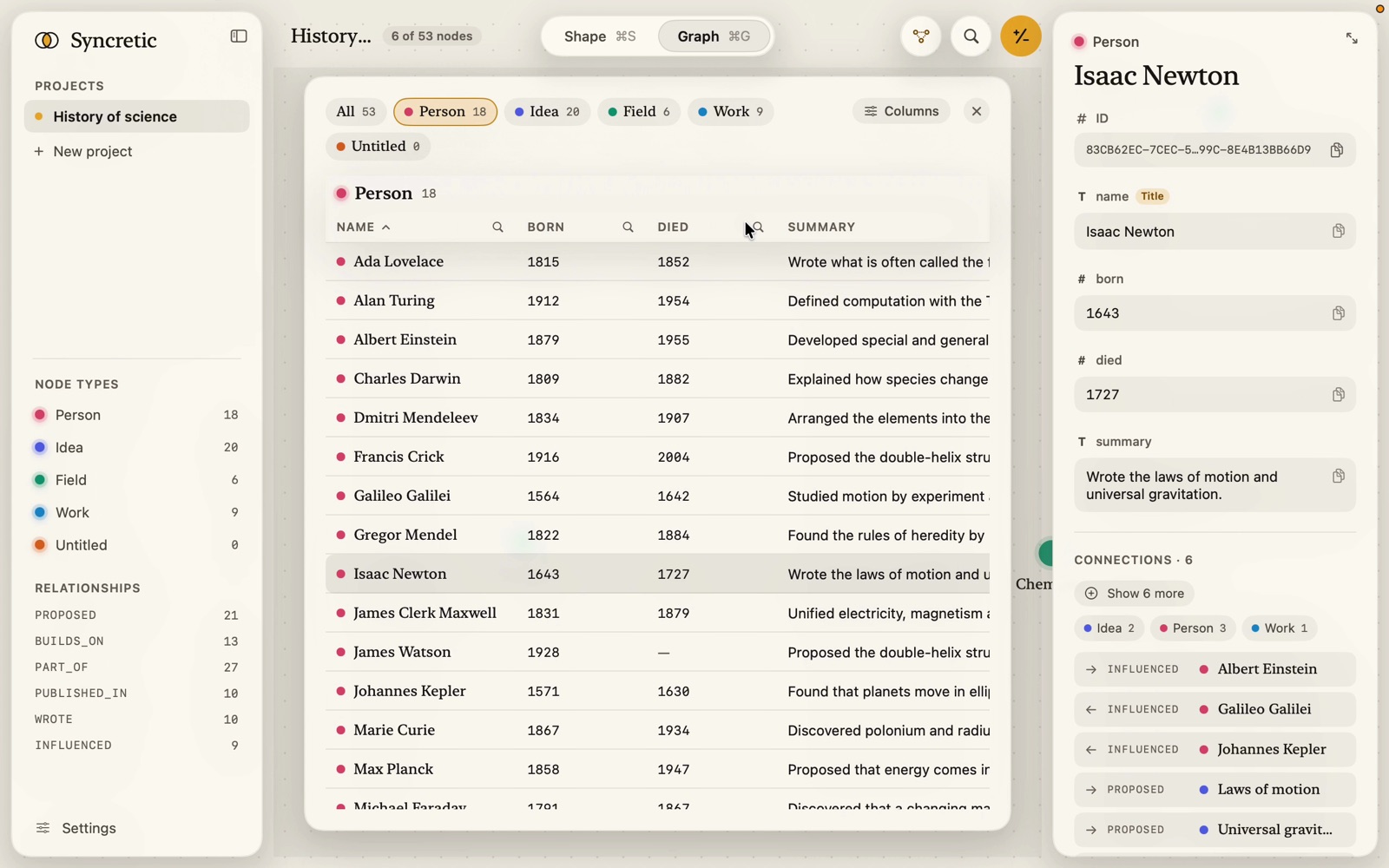Viewport: 1389px width, 868px height.
Task: Open the Columns options
Action: click(x=901, y=111)
